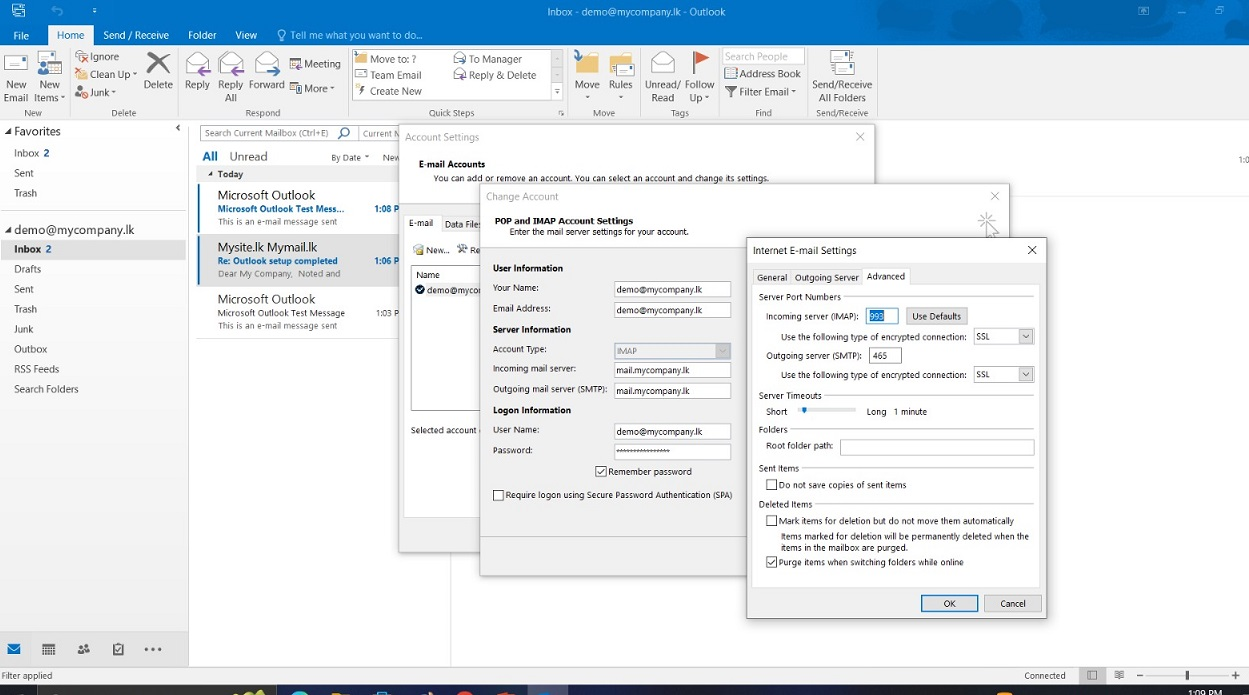Open the Send / Receive ribbon tab

tap(136, 35)
